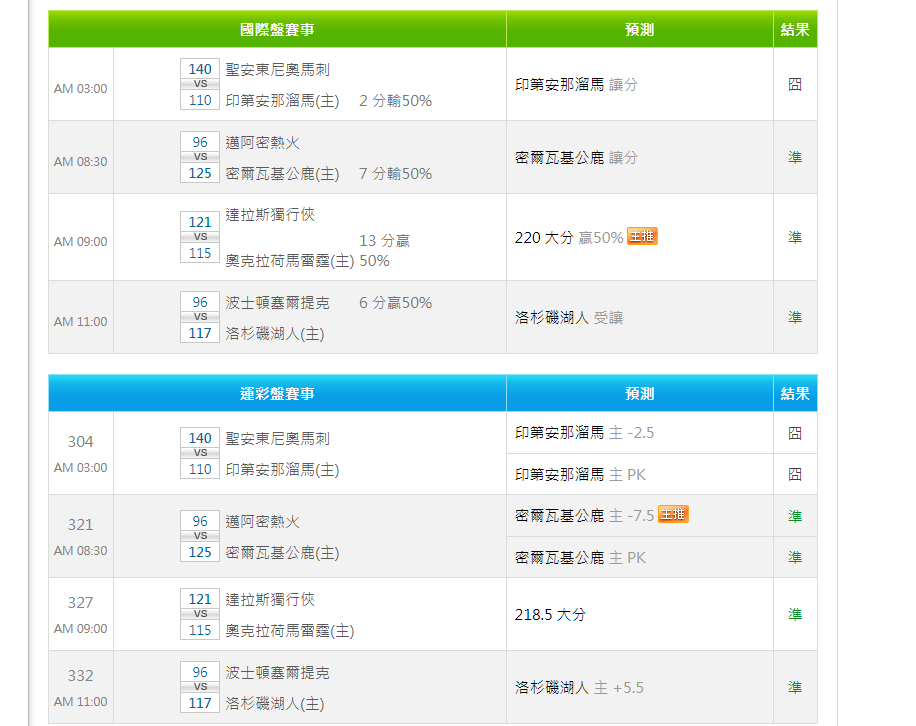This screenshot has width=916, height=726.
Task: Select 聖安東尼奧馬刺 in the 國際盤 table
Action: 277,70
